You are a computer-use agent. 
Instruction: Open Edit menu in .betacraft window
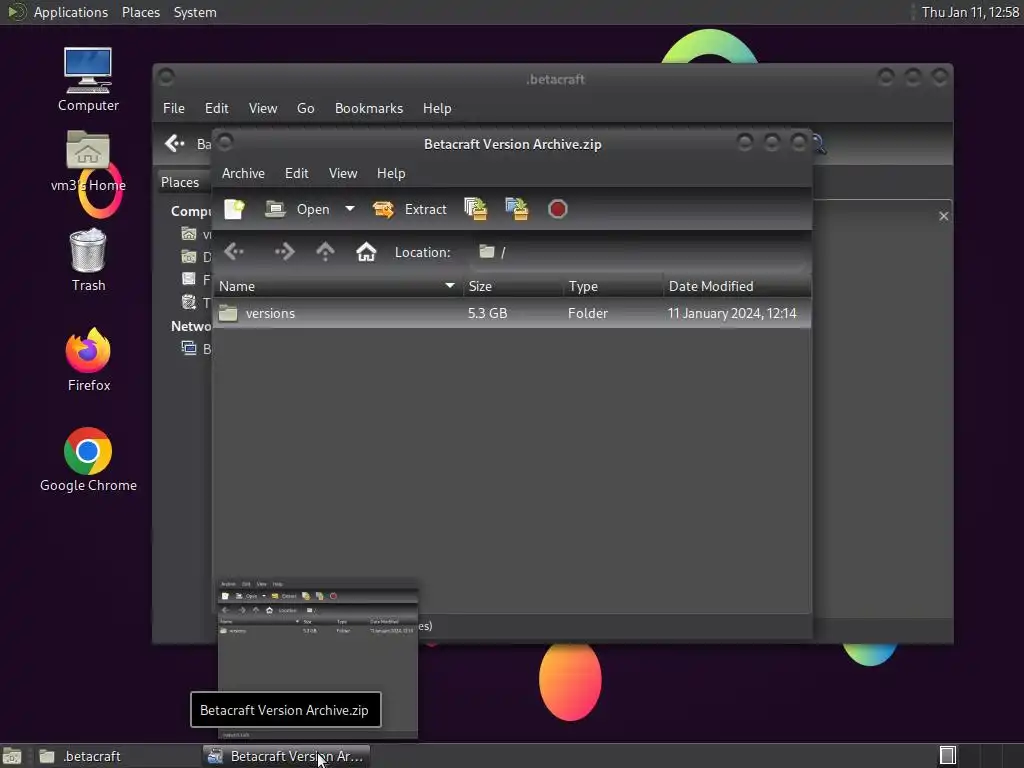click(217, 108)
